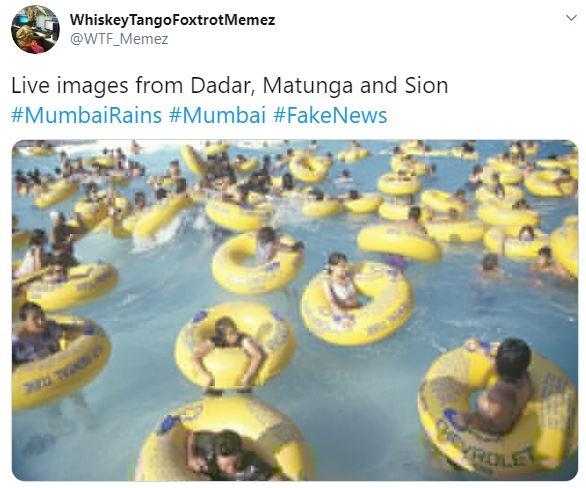Click the WhiskeyTangoFoxtrotMemez display name
The image size is (586, 488).
click(x=172, y=20)
